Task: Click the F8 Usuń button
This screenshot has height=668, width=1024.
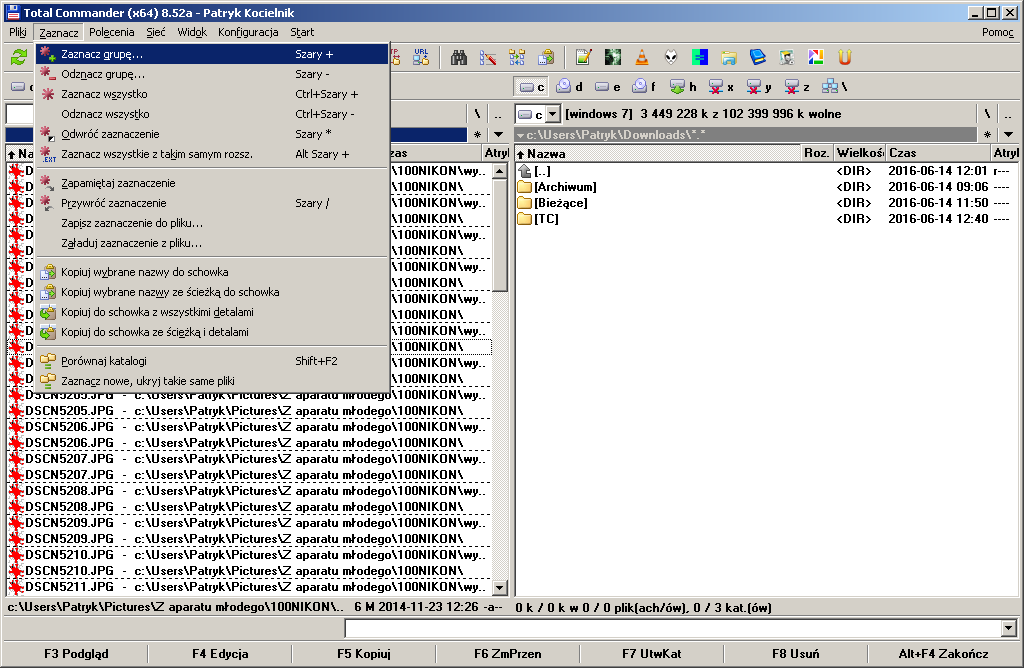Action: 795,654
